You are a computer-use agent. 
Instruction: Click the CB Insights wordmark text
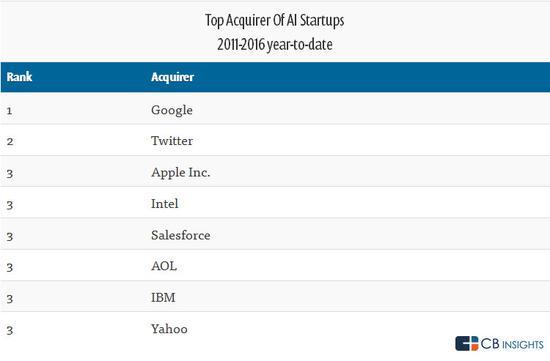512,344
